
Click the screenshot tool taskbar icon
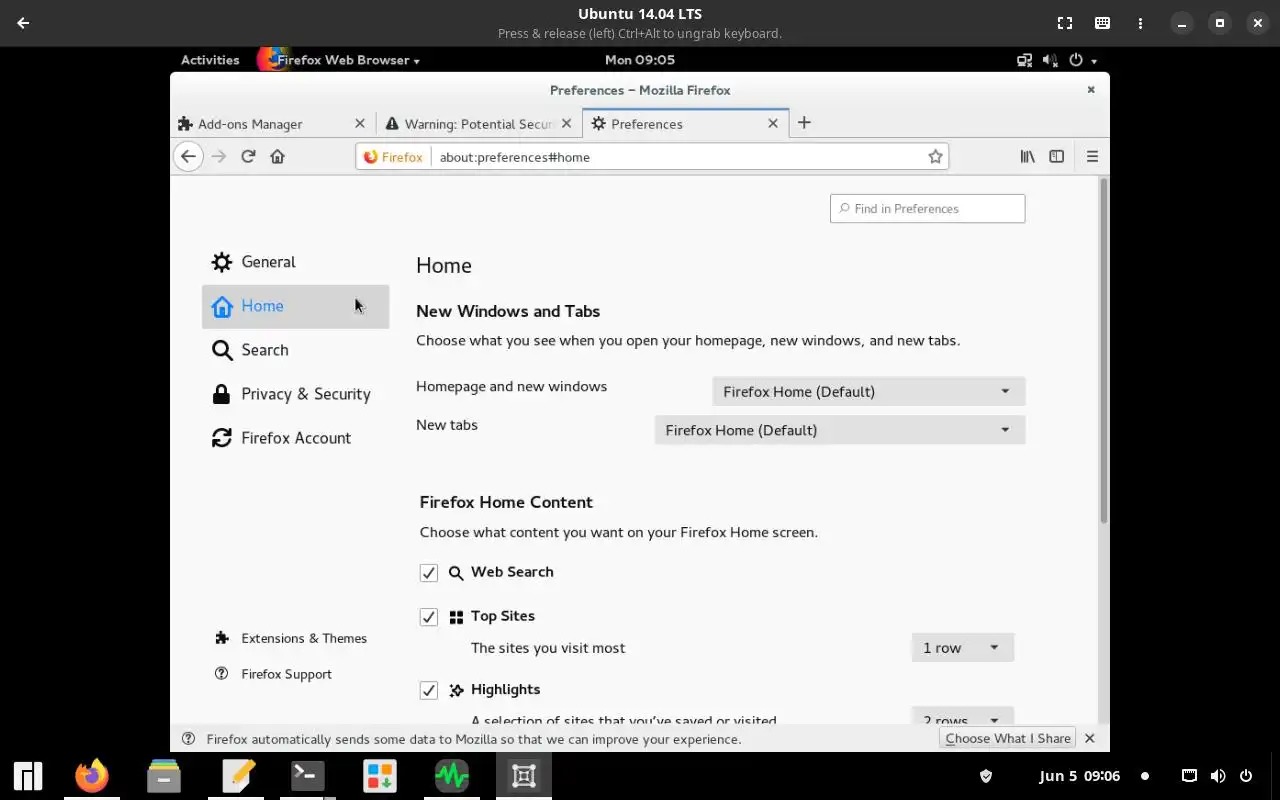tap(524, 776)
